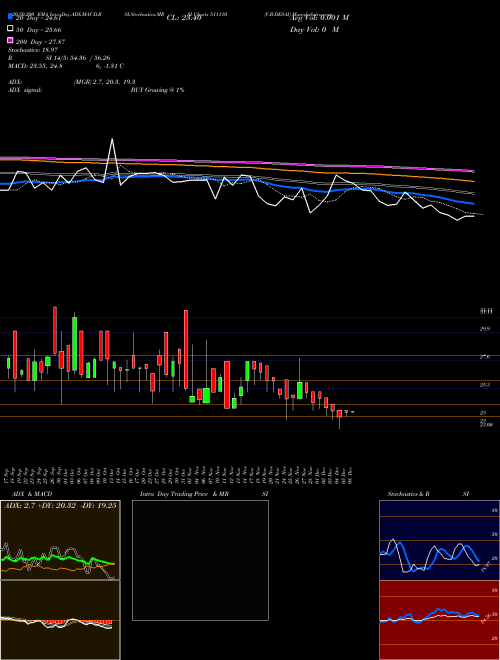Open the red RSI chart panel
This screenshot has height=660, width=500.
(x=439, y=620)
